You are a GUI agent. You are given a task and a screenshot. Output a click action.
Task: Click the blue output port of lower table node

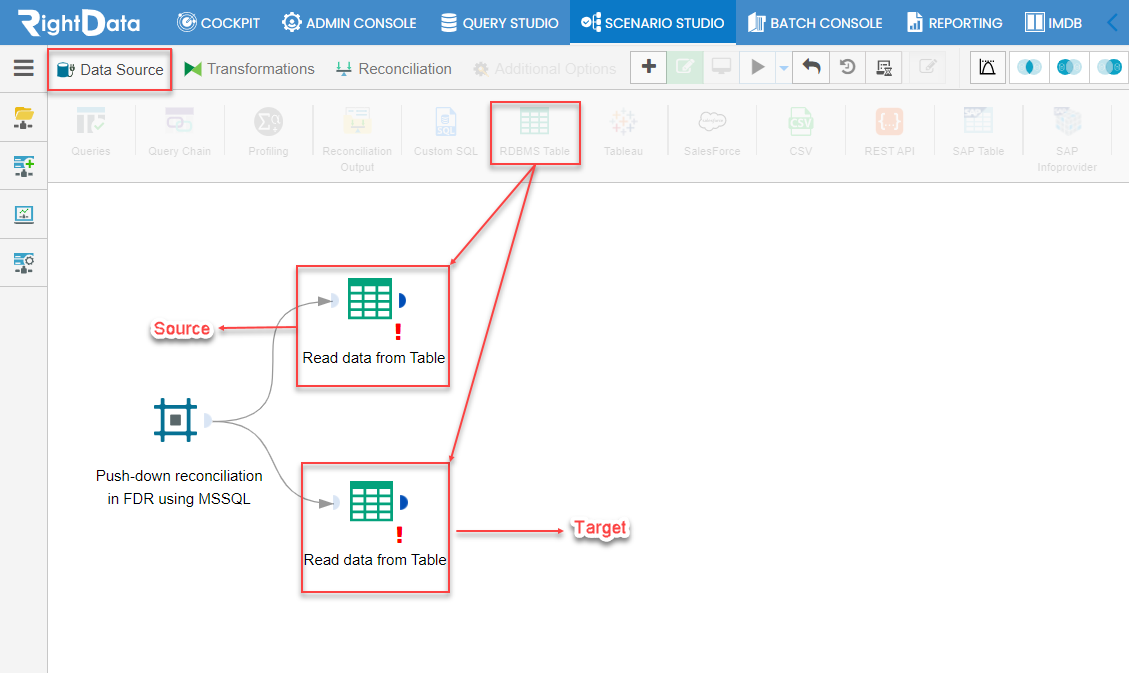coord(404,502)
